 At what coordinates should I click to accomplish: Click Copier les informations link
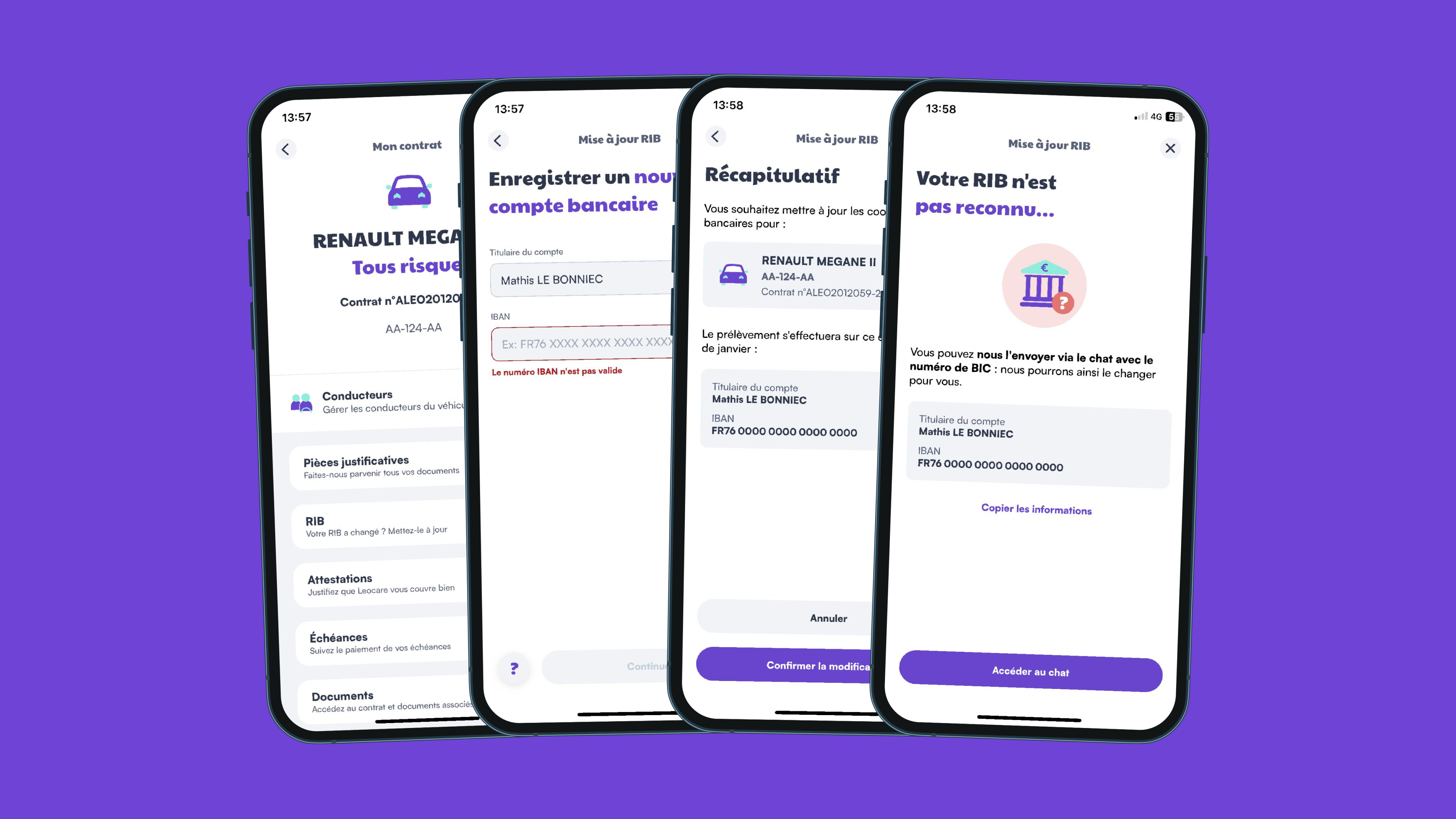point(1037,509)
